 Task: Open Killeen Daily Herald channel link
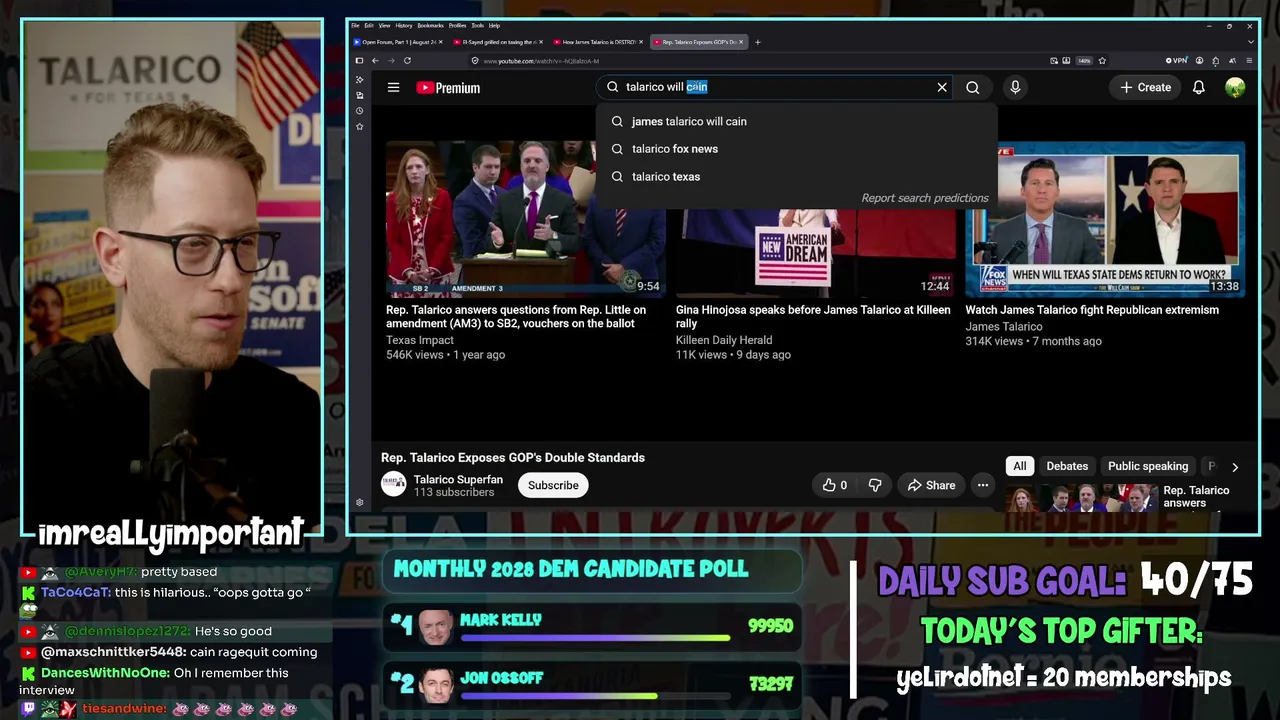point(724,340)
